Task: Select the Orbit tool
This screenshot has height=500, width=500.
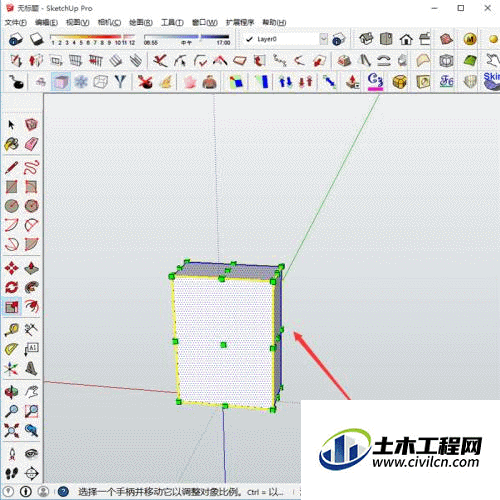Action: pyautogui.click(x=11, y=392)
